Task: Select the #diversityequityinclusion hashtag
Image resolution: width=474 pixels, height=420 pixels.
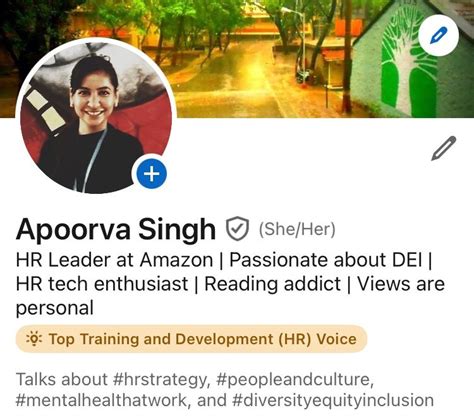Action: (x=333, y=401)
